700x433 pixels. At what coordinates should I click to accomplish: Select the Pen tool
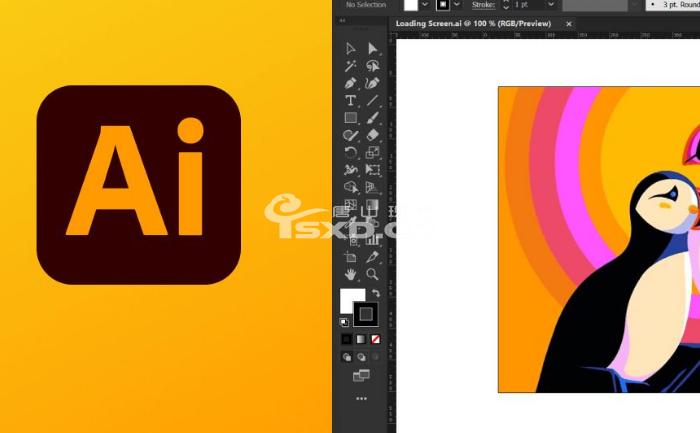pyautogui.click(x=350, y=83)
